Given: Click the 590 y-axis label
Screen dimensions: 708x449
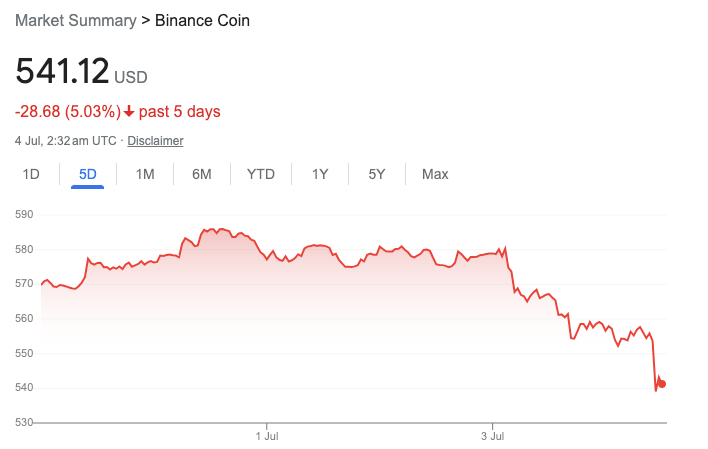Looking at the screenshot, I should (25, 214).
